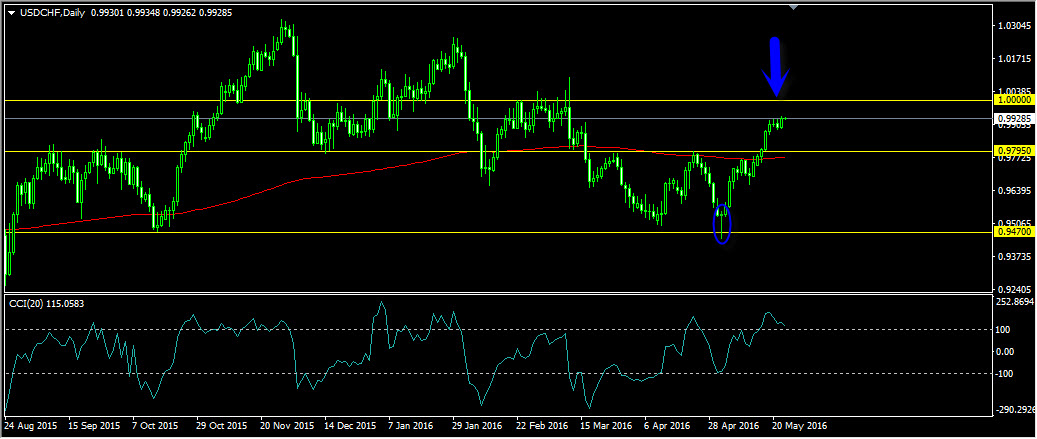Click the 1.01715 price axis value

[1015, 60]
